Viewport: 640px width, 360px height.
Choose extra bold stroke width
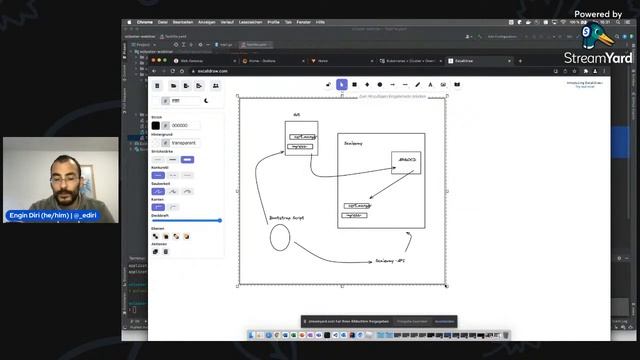(187, 160)
